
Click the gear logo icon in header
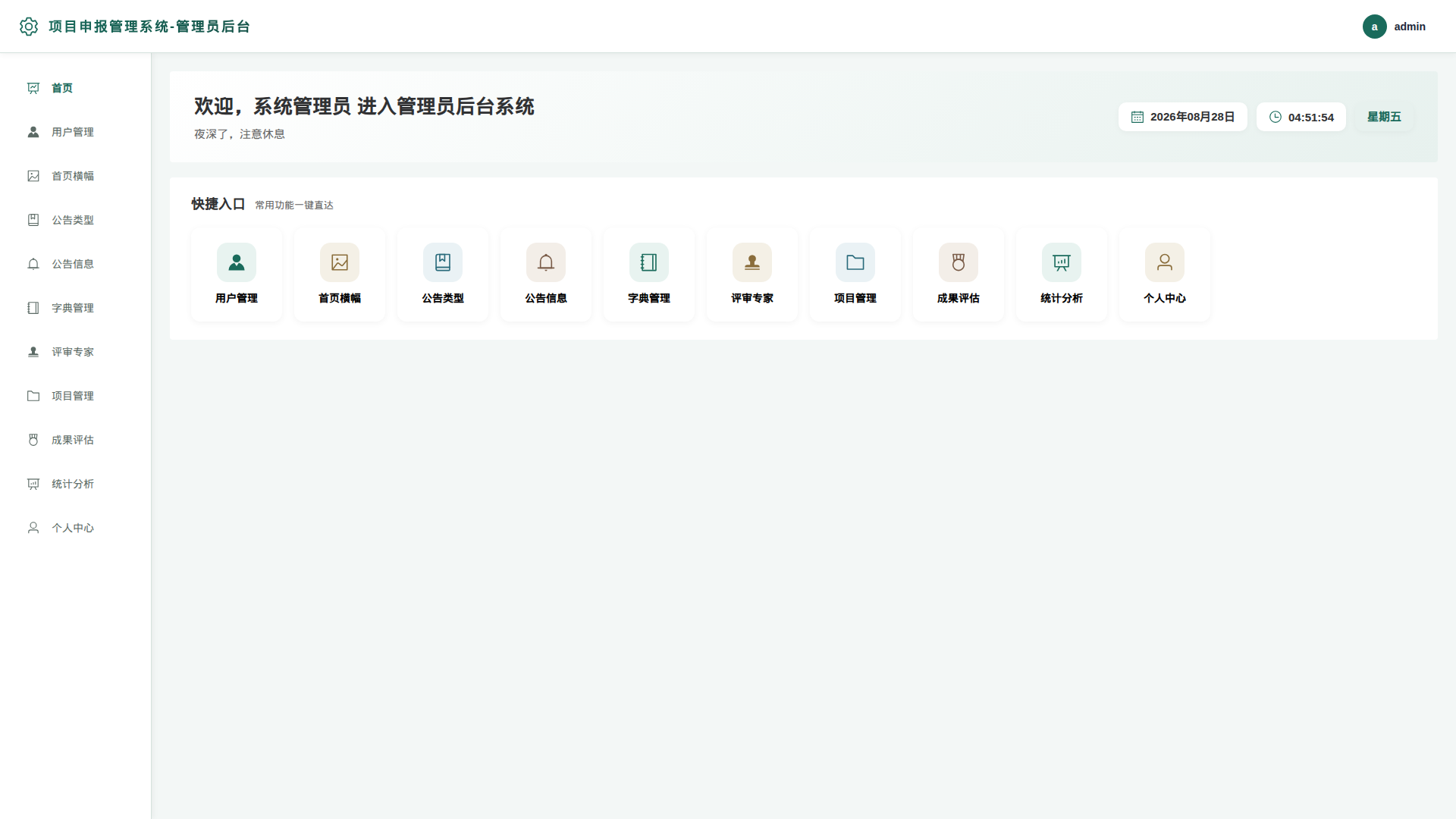(x=29, y=27)
